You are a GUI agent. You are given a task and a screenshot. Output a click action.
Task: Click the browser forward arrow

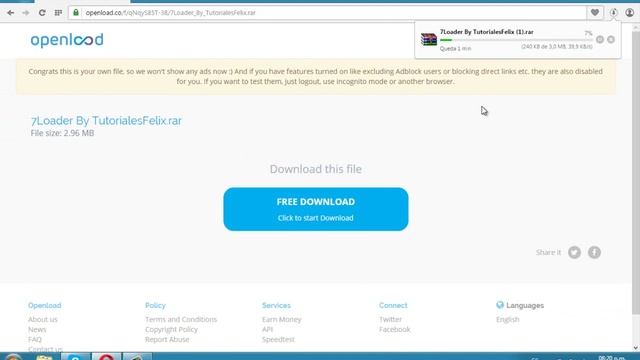click(x=26, y=13)
